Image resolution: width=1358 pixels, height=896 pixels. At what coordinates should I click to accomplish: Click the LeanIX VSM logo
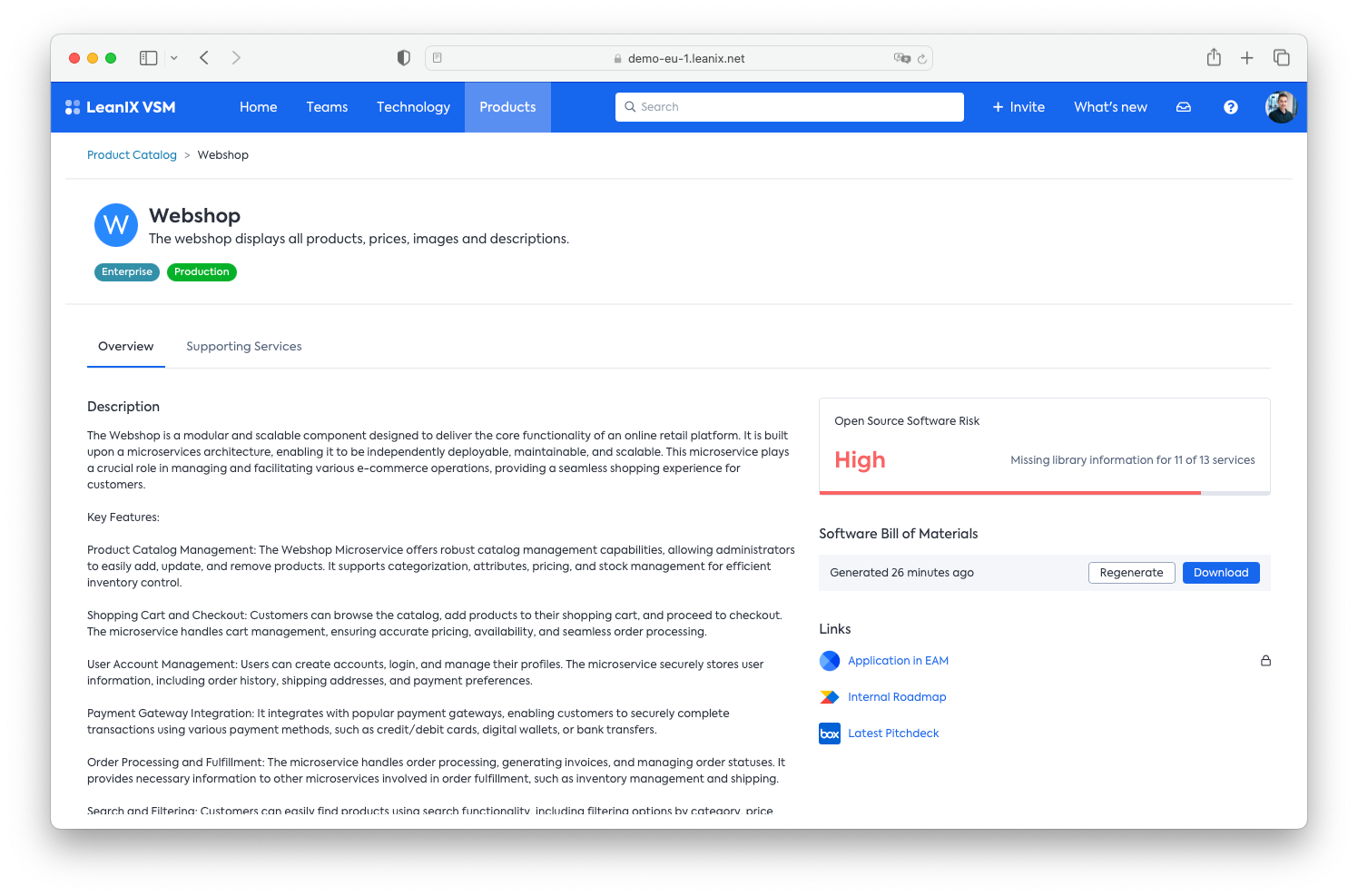pos(120,107)
